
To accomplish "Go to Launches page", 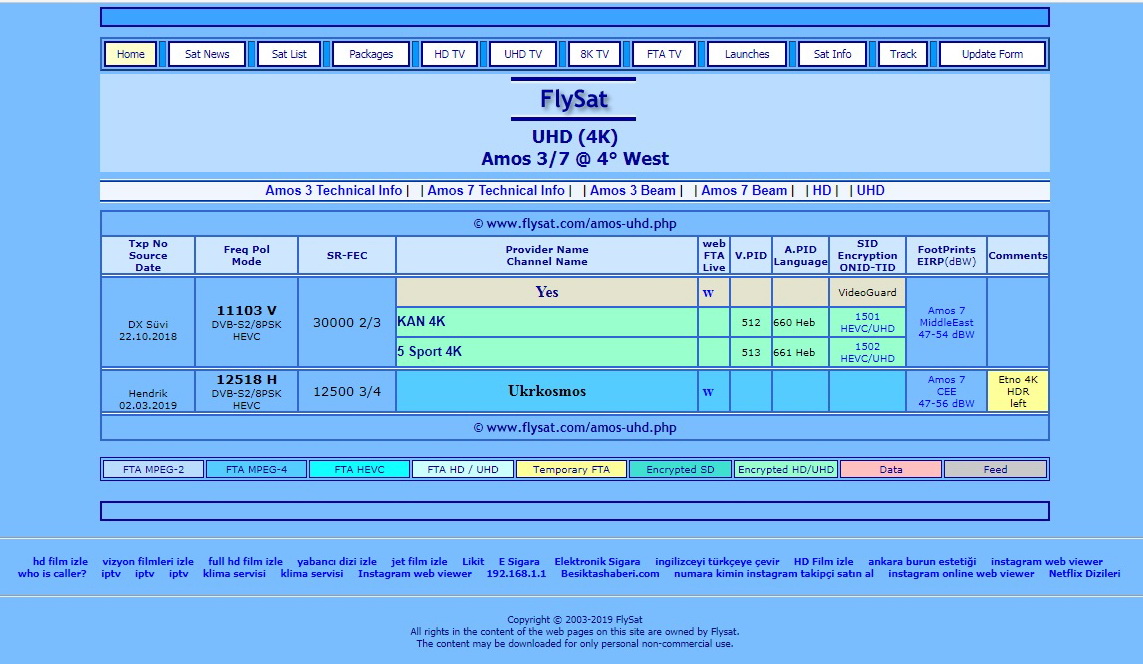I will (746, 54).
